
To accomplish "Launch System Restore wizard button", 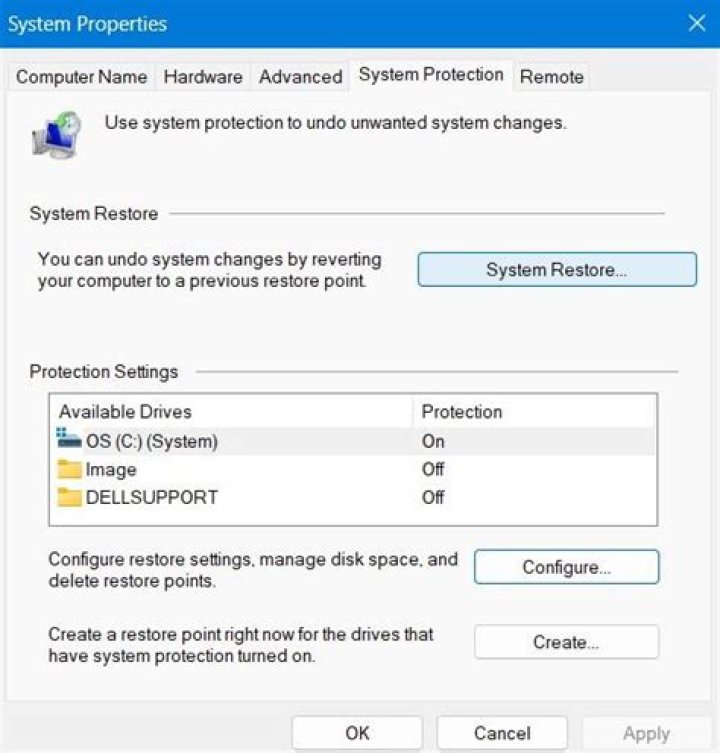I will (556, 270).
